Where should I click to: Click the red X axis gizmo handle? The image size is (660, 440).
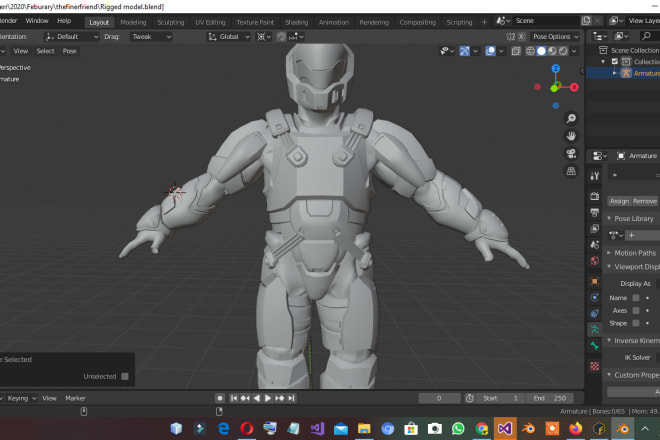pyautogui.click(x=574, y=87)
